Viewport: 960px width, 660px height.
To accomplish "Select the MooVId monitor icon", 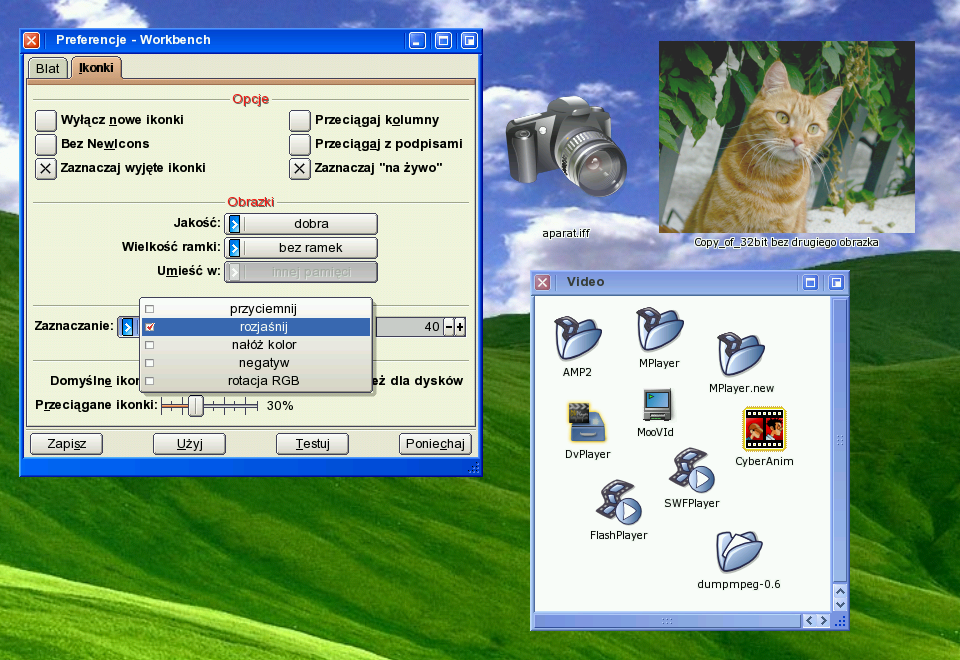I will point(656,404).
